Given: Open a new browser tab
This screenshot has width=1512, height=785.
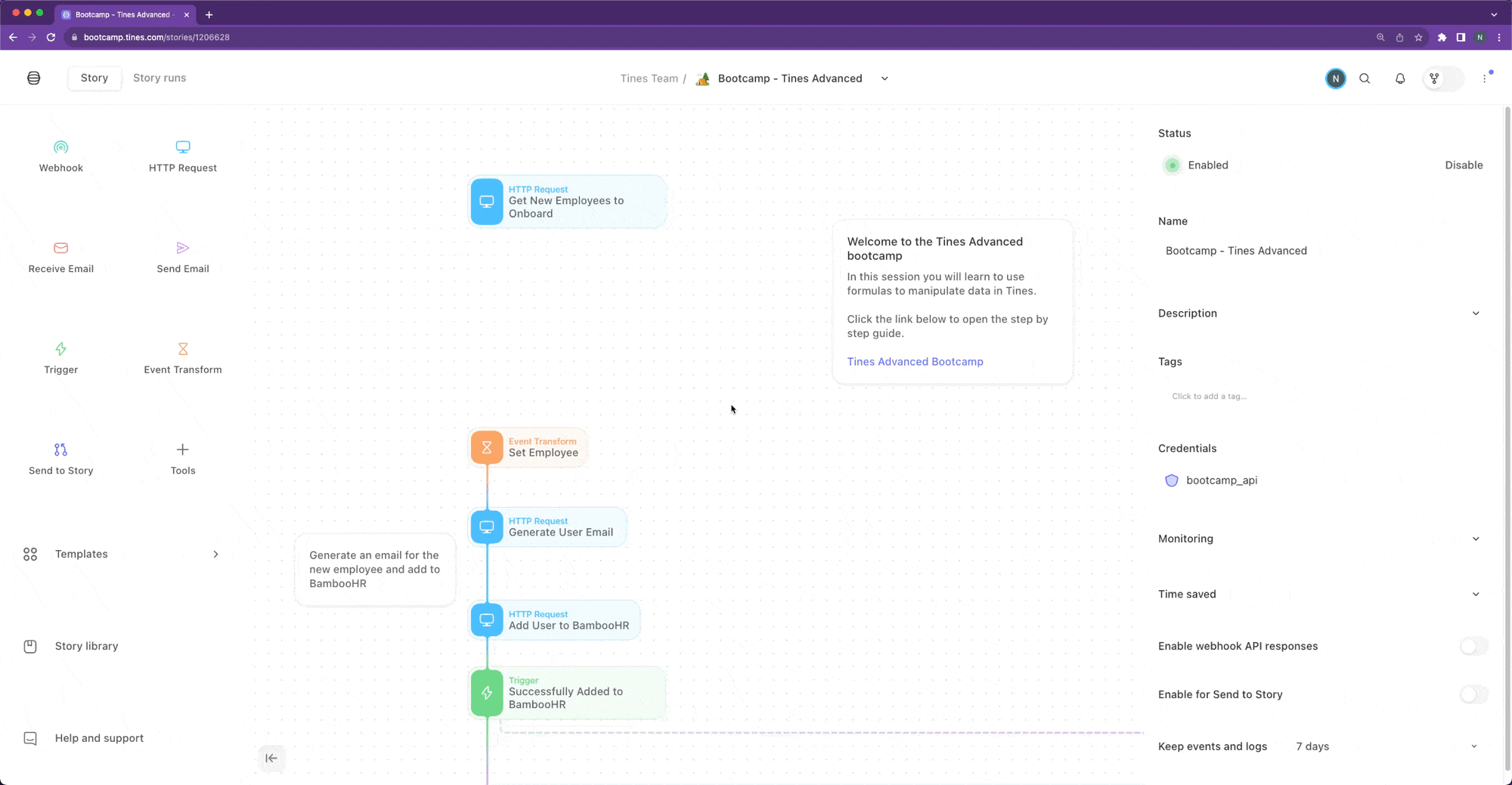Looking at the screenshot, I should [209, 14].
